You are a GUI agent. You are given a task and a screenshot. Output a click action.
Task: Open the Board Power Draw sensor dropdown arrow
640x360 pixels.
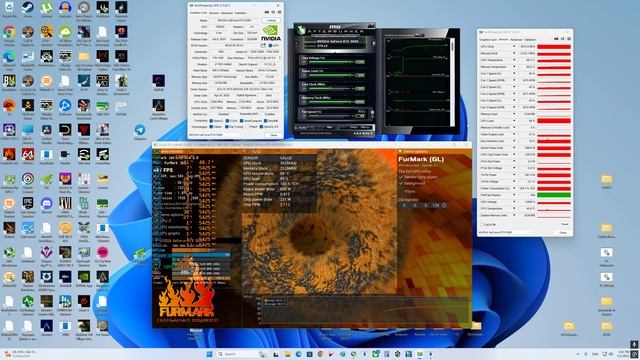[514, 148]
